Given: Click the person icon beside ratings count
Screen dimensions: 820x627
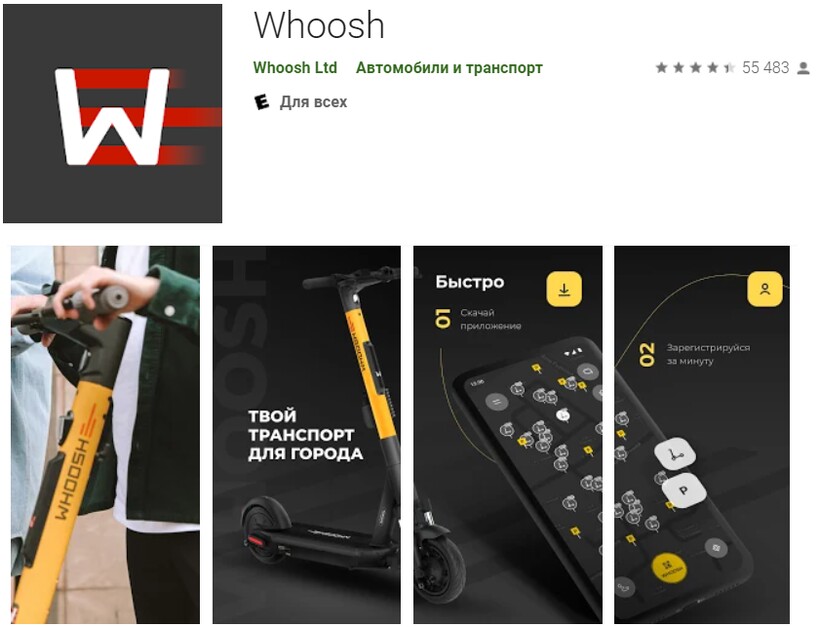Looking at the screenshot, I should click(x=803, y=68).
